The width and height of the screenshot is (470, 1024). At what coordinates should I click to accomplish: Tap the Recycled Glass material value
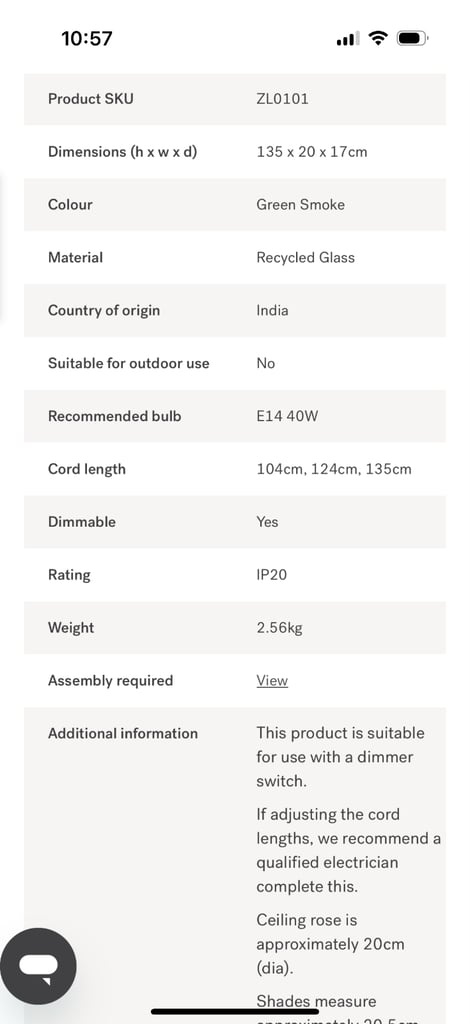[x=306, y=257]
